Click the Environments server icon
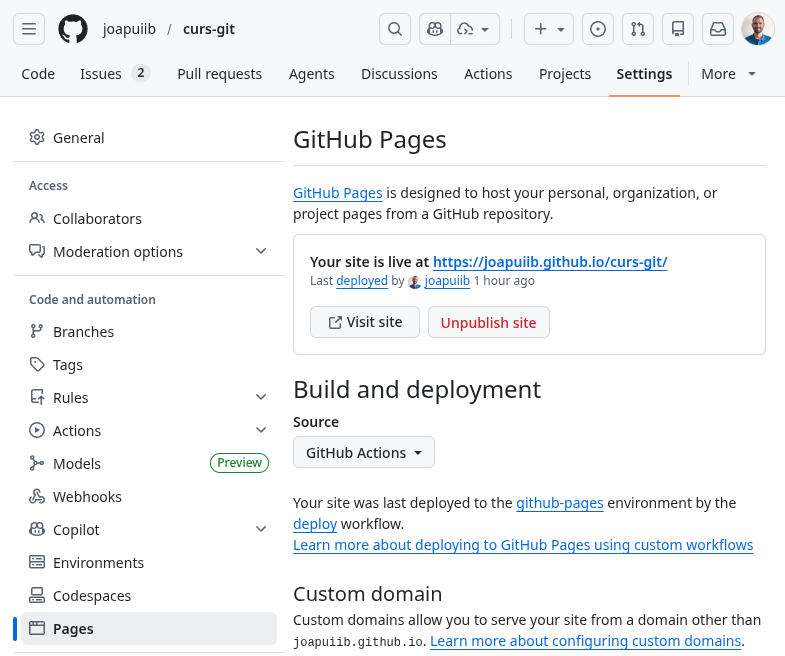This screenshot has width=785, height=656. pos(37,562)
